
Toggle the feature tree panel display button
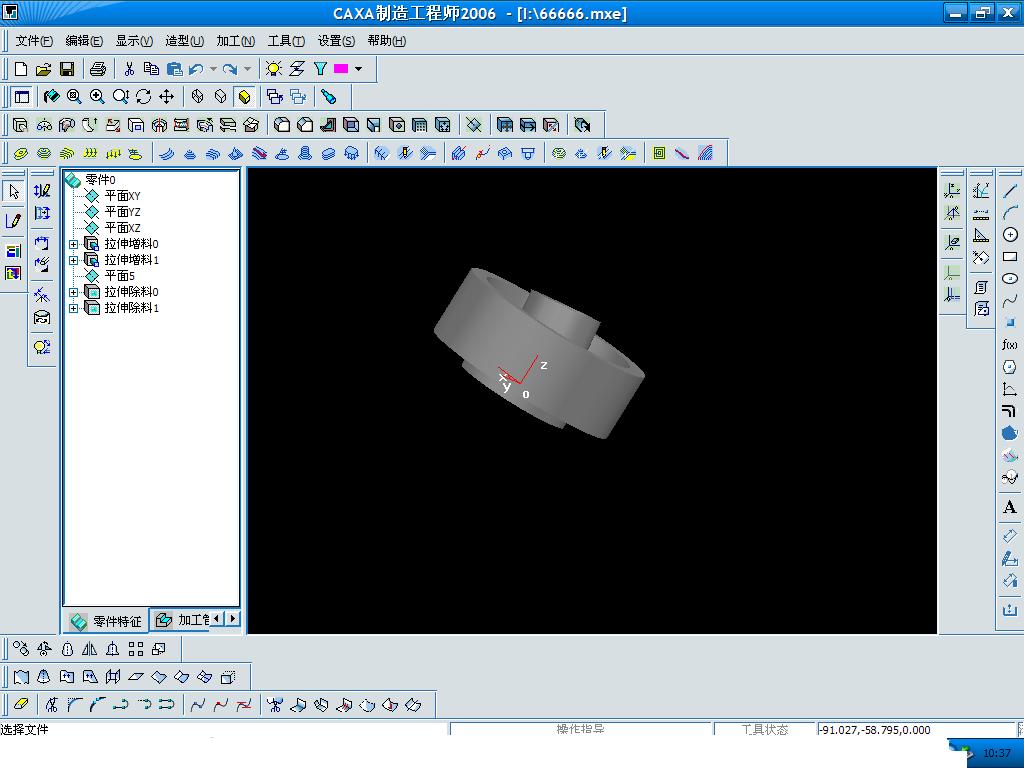[x=22, y=97]
